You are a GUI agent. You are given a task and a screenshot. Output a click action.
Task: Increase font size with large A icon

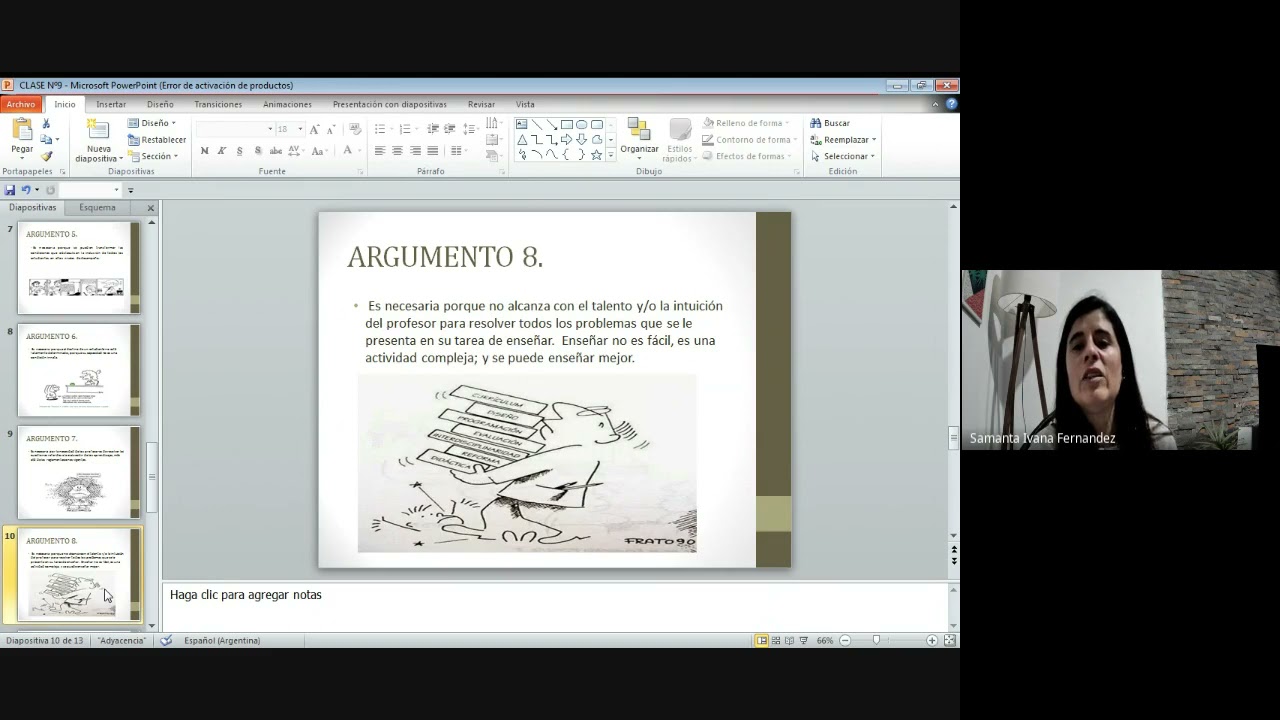coord(314,129)
